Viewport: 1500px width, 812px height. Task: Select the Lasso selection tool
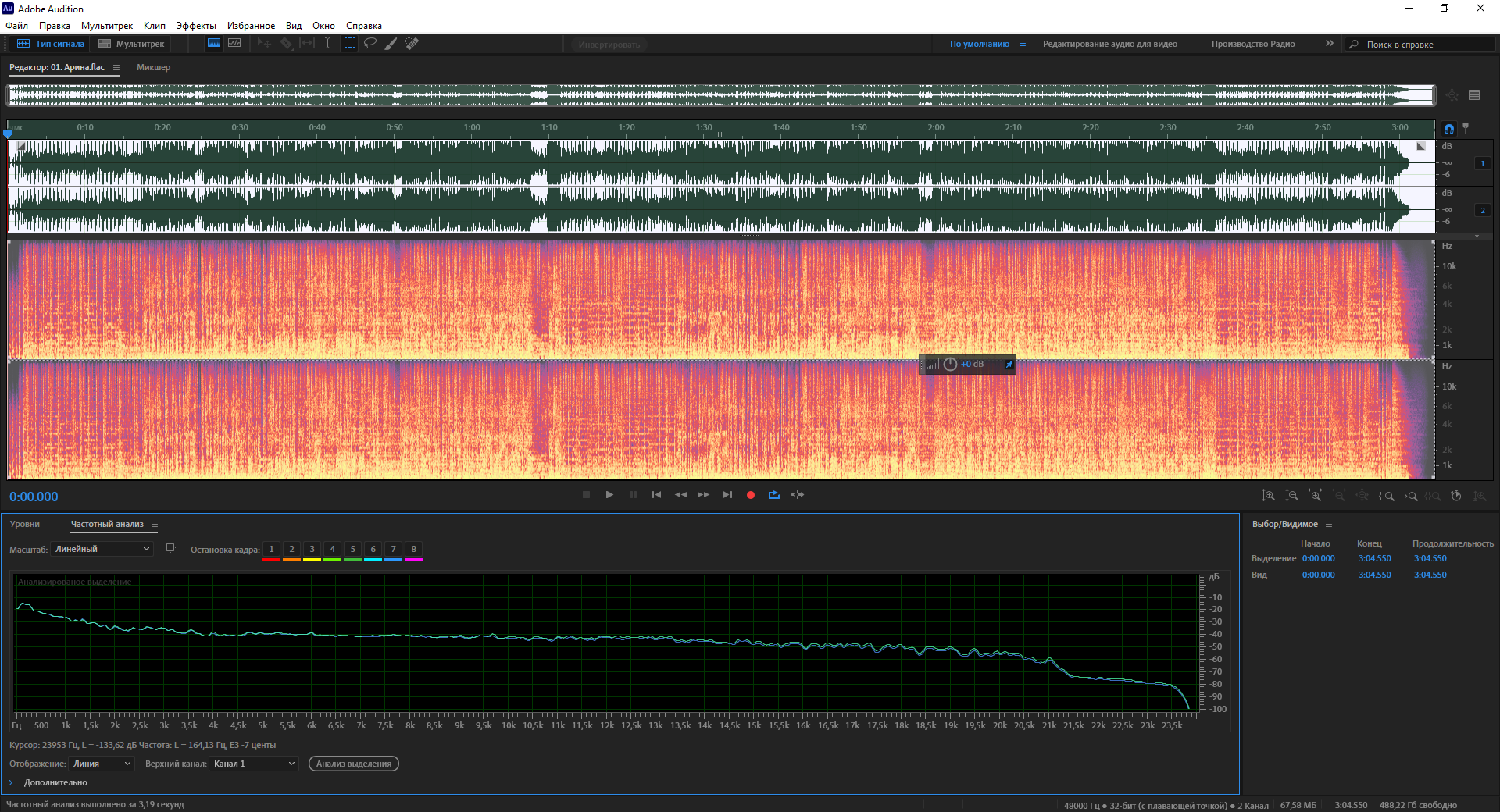tap(370, 44)
